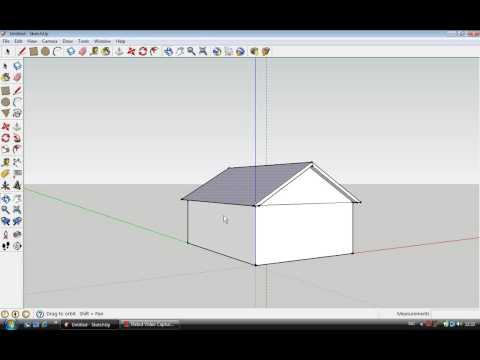
Task: Open the Window menu
Action: click(x=102, y=41)
